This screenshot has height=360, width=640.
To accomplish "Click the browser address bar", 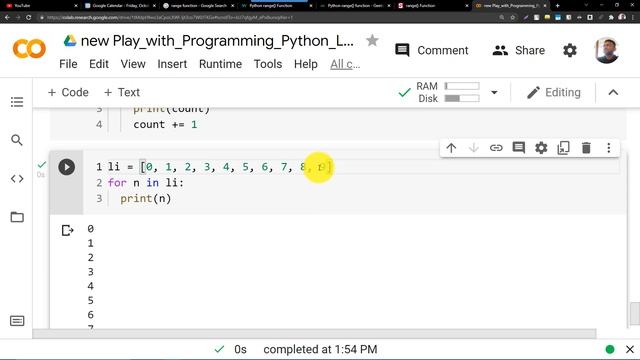I will 269,18.
